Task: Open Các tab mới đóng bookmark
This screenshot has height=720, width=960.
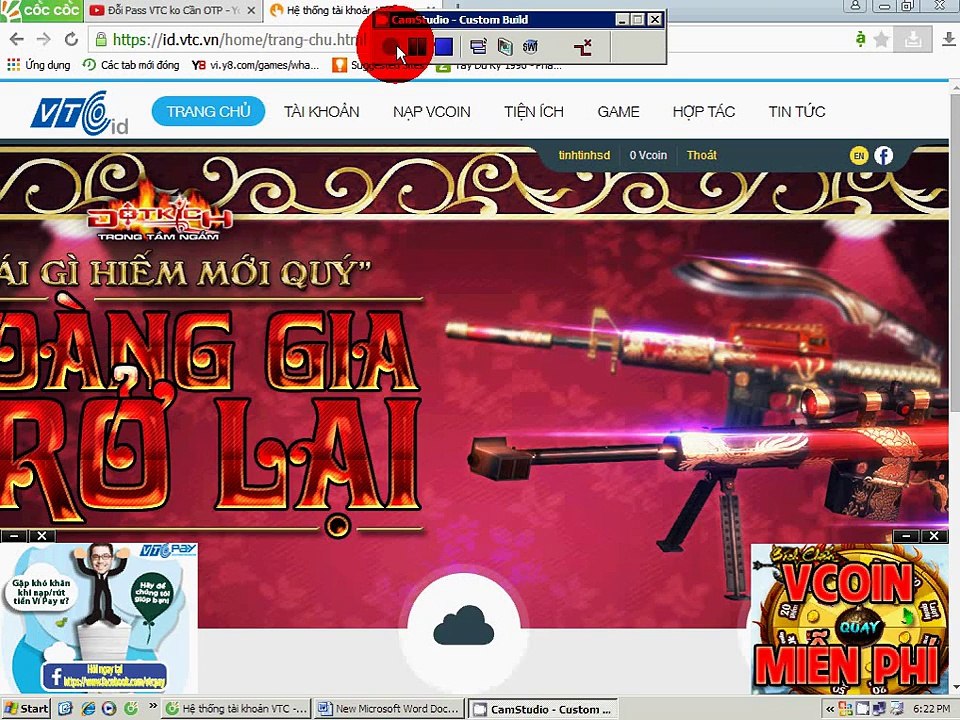Action: pos(132,65)
